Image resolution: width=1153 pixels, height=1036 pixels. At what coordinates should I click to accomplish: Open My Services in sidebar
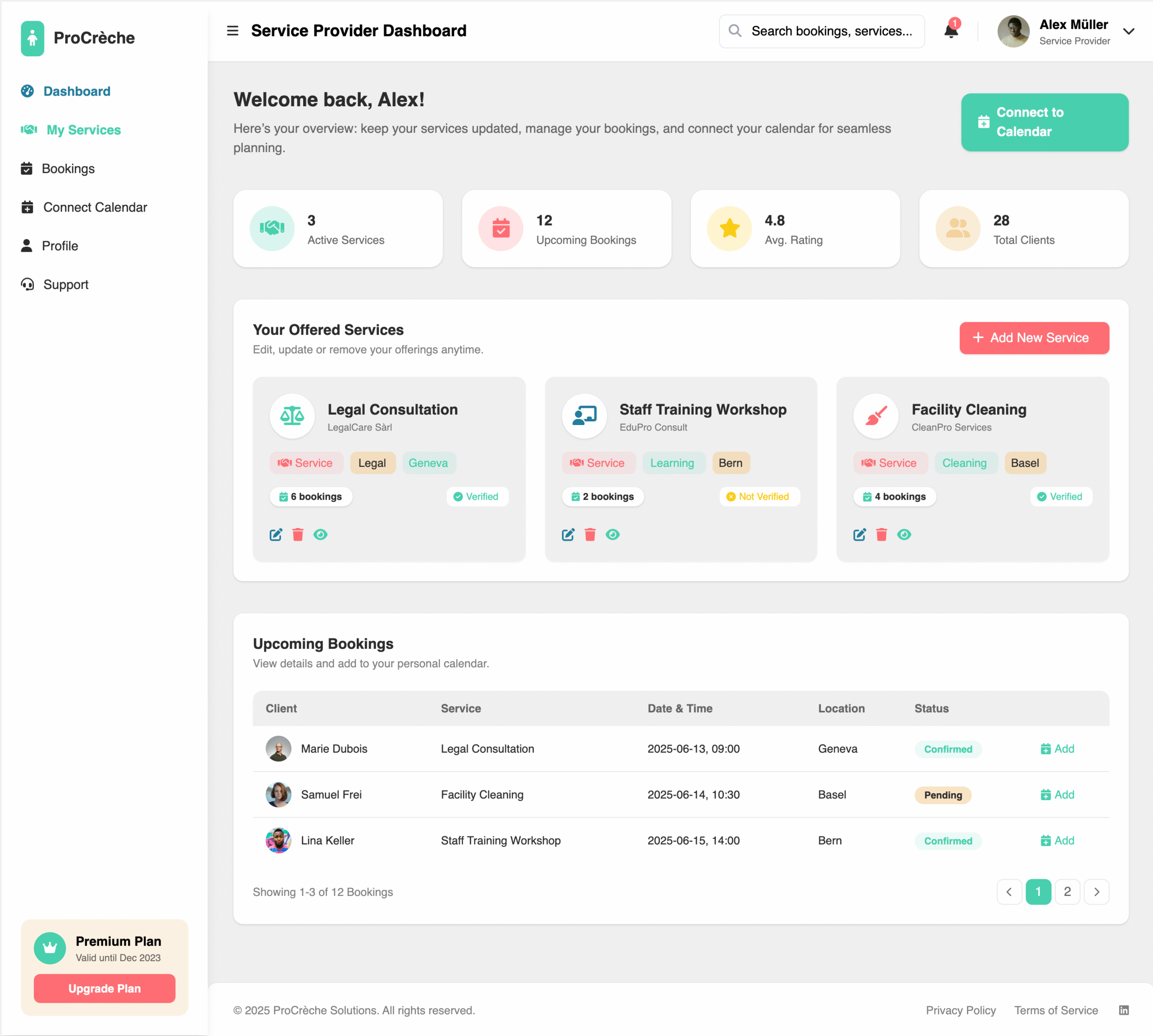point(83,130)
